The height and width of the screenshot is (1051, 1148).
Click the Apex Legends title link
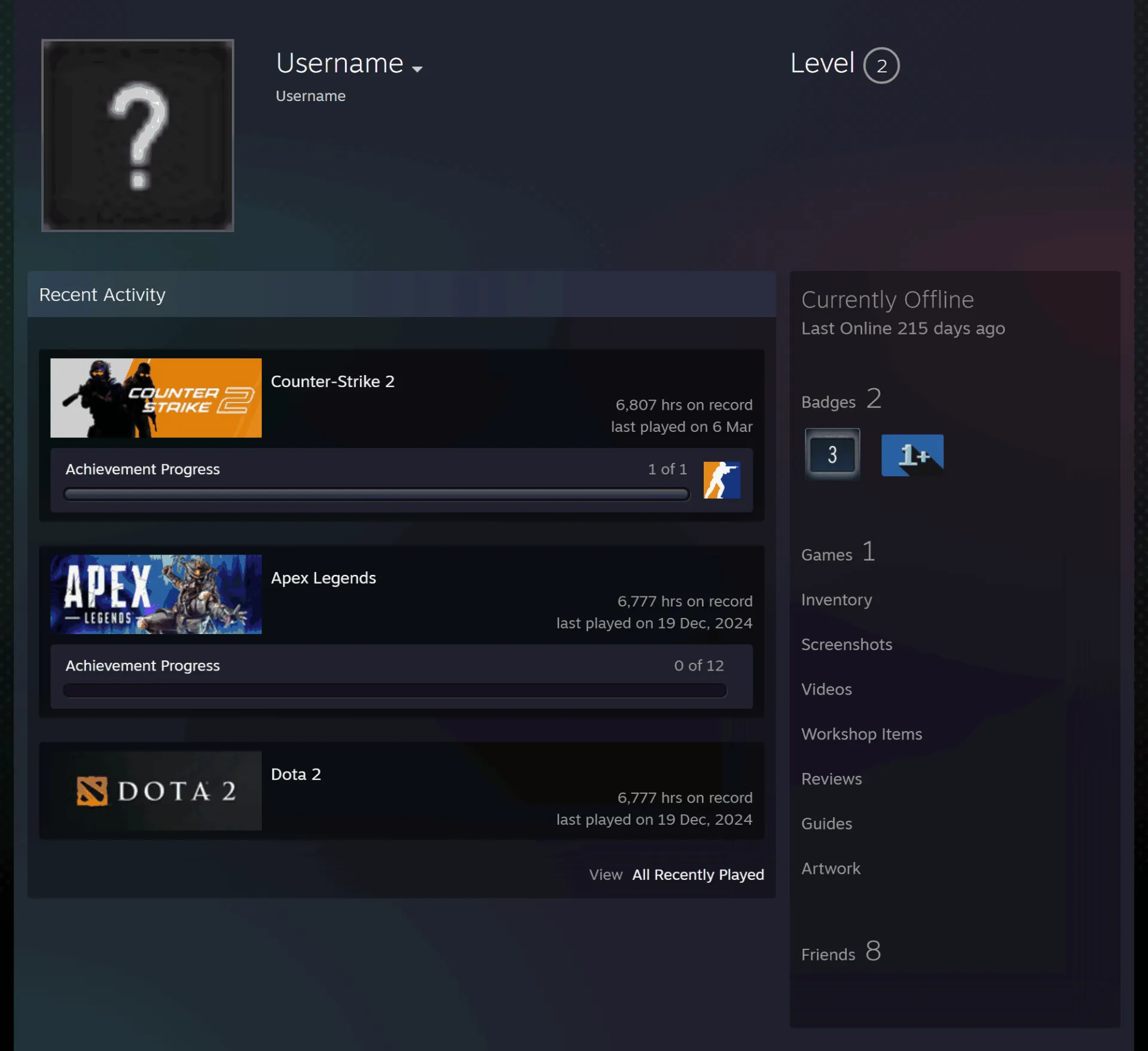click(x=323, y=578)
